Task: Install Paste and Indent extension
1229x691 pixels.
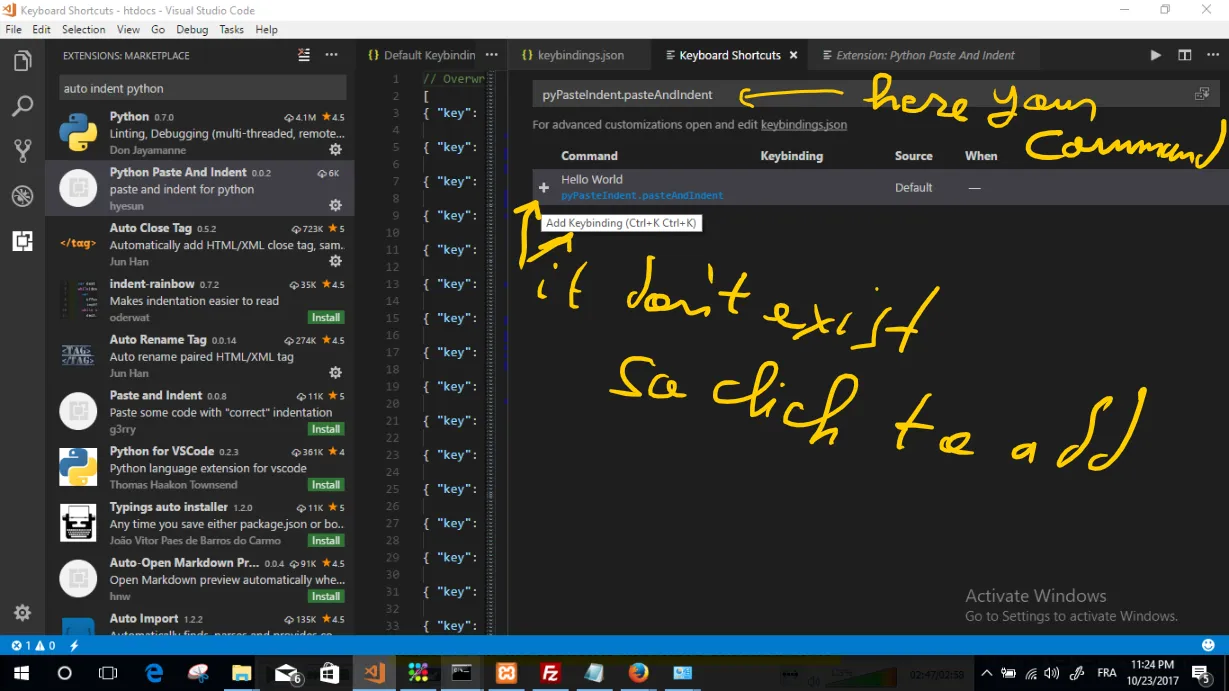Action: coord(326,429)
